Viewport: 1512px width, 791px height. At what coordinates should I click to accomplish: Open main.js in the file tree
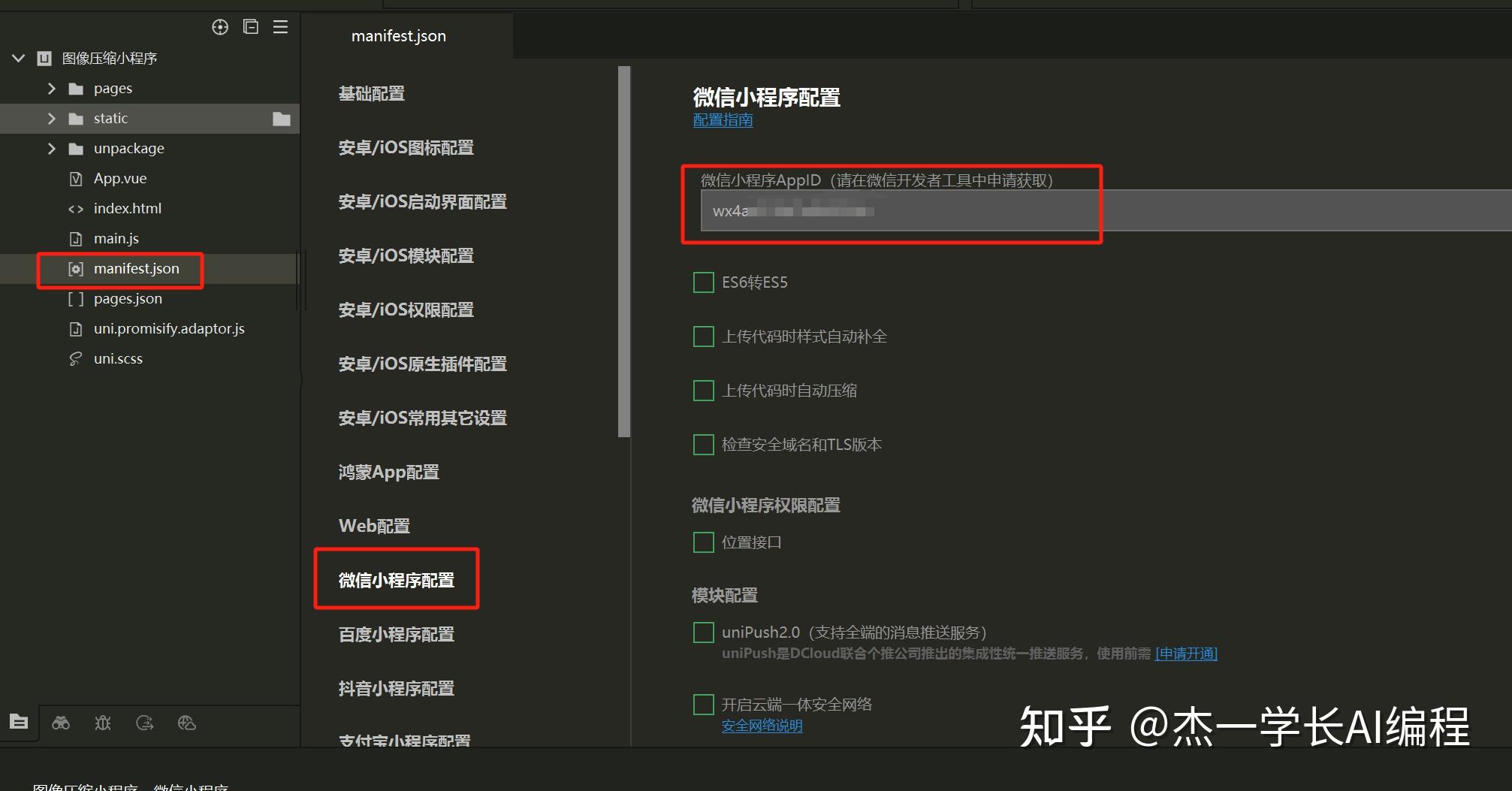tap(116, 239)
